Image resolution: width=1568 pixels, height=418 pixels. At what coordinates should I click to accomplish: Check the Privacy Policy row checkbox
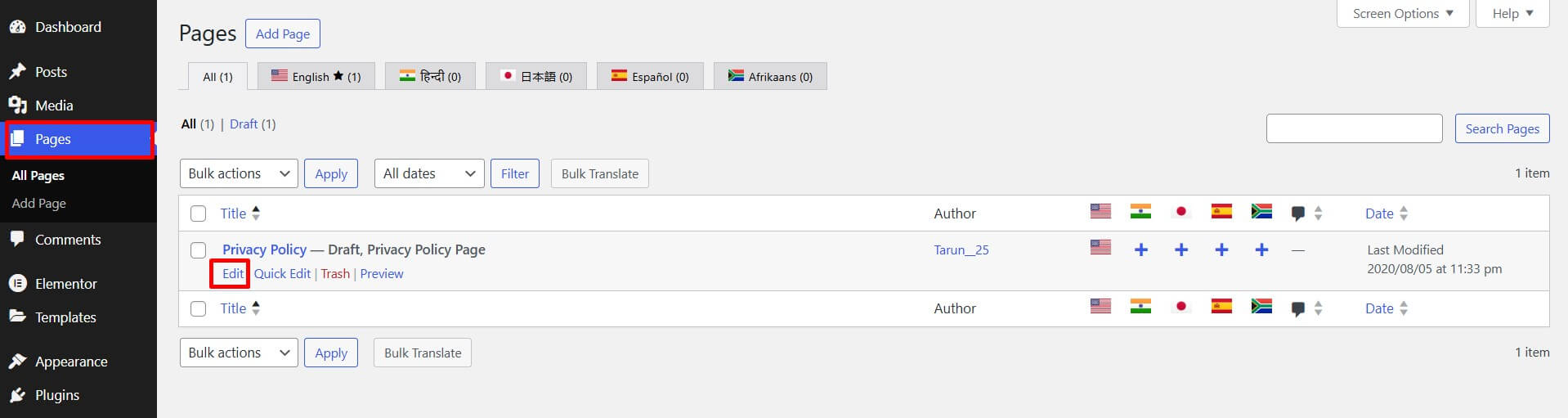[198, 250]
